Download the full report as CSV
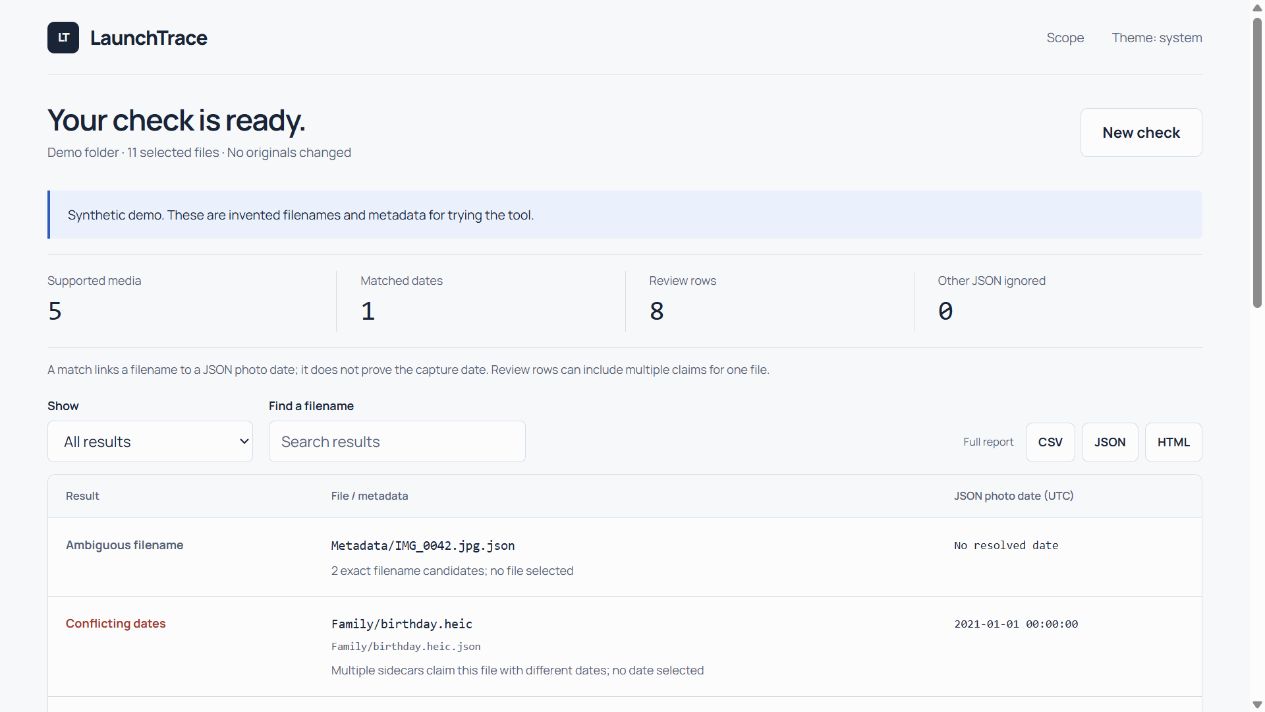The height and width of the screenshot is (712, 1265). 1050,442
